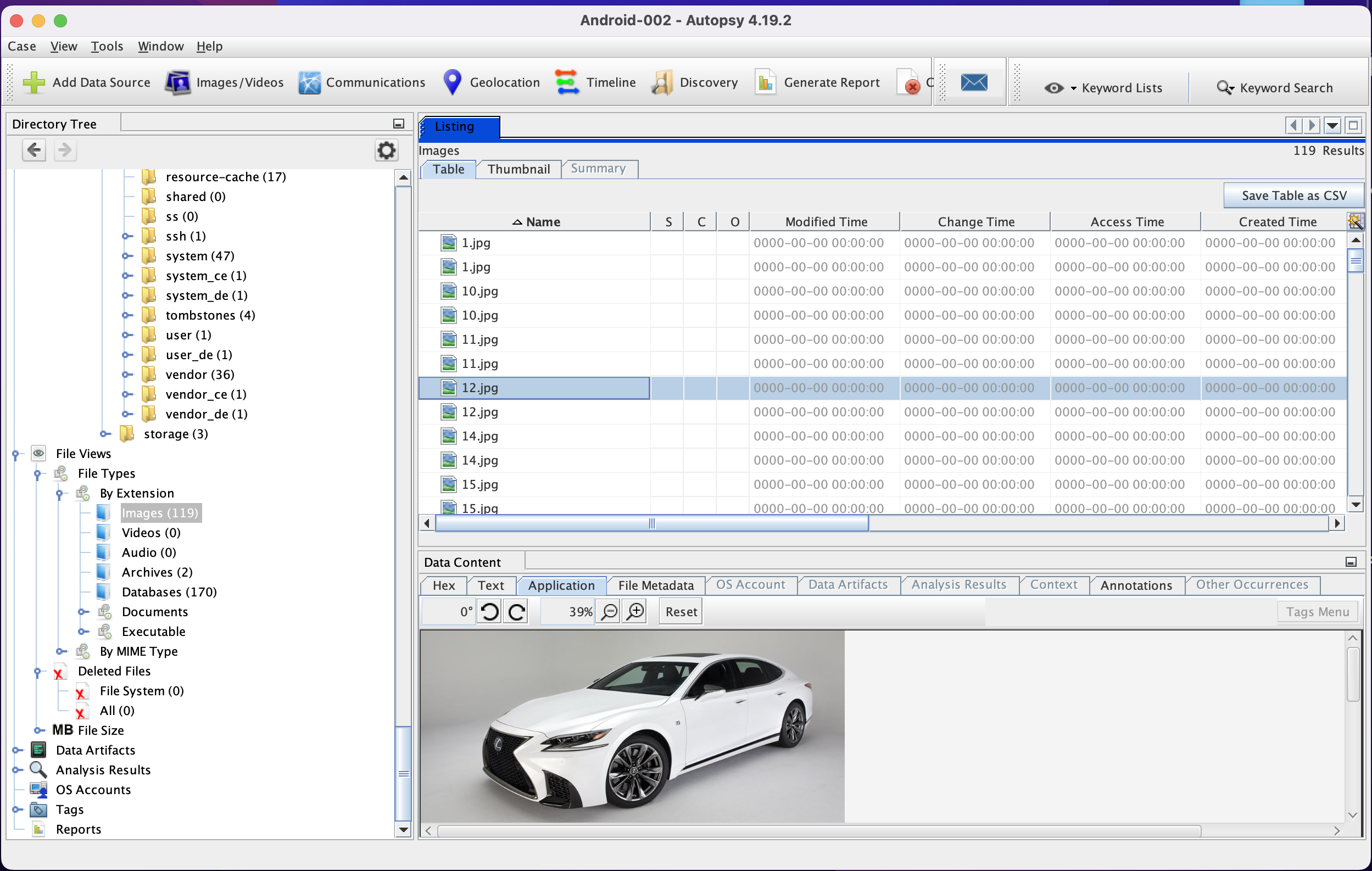
Task: Open the Images/Videos gallery
Action: pyautogui.click(x=225, y=82)
